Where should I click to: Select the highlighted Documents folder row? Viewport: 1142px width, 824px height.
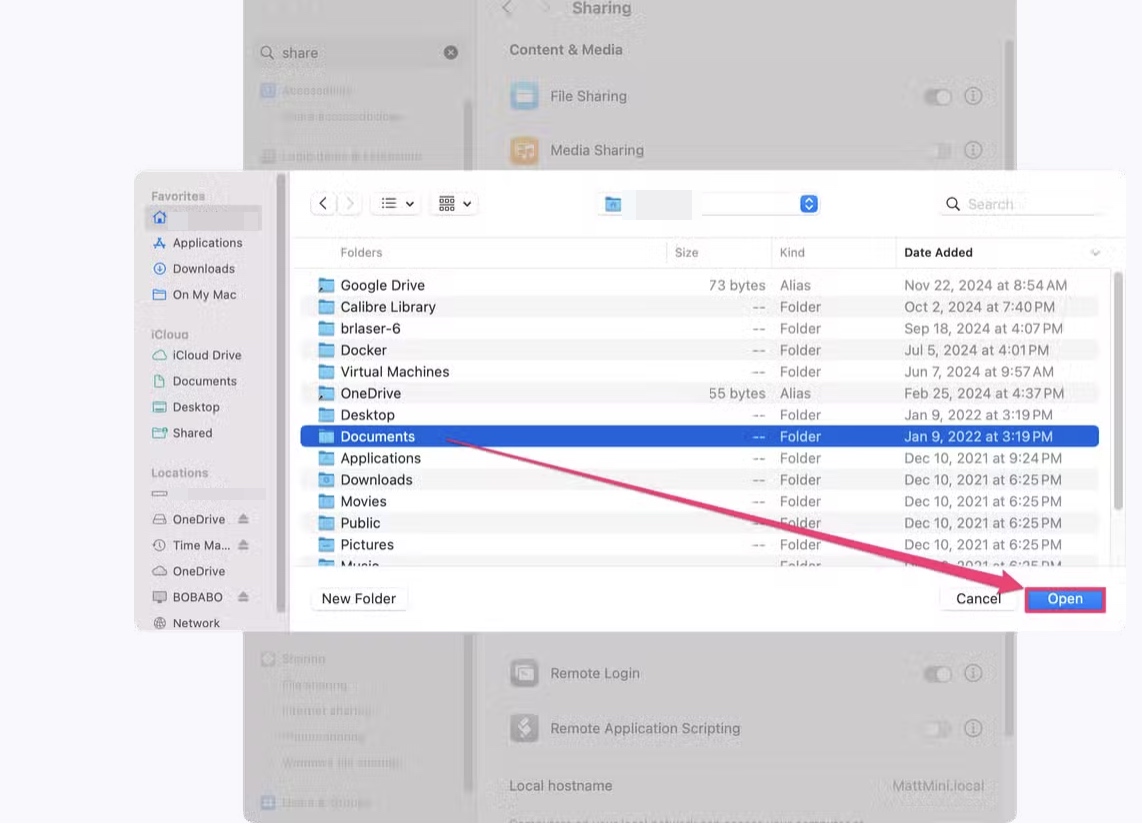(699, 436)
